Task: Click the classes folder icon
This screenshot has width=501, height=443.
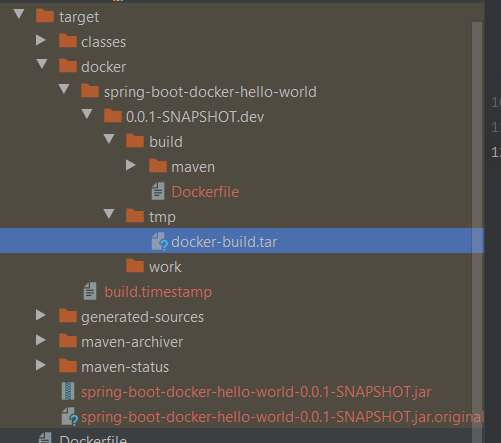Action: tap(68, 41)
